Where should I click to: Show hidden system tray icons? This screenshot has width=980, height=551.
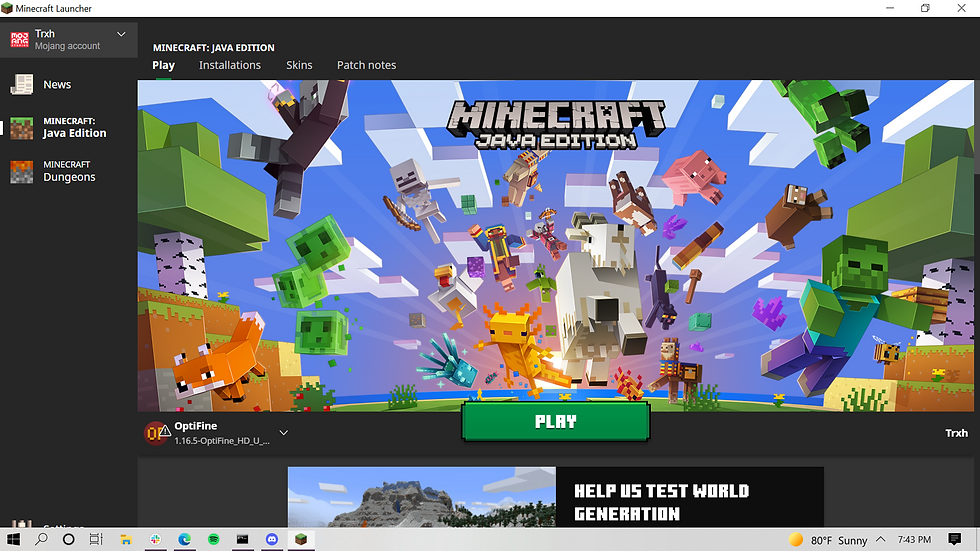(881, 539)
